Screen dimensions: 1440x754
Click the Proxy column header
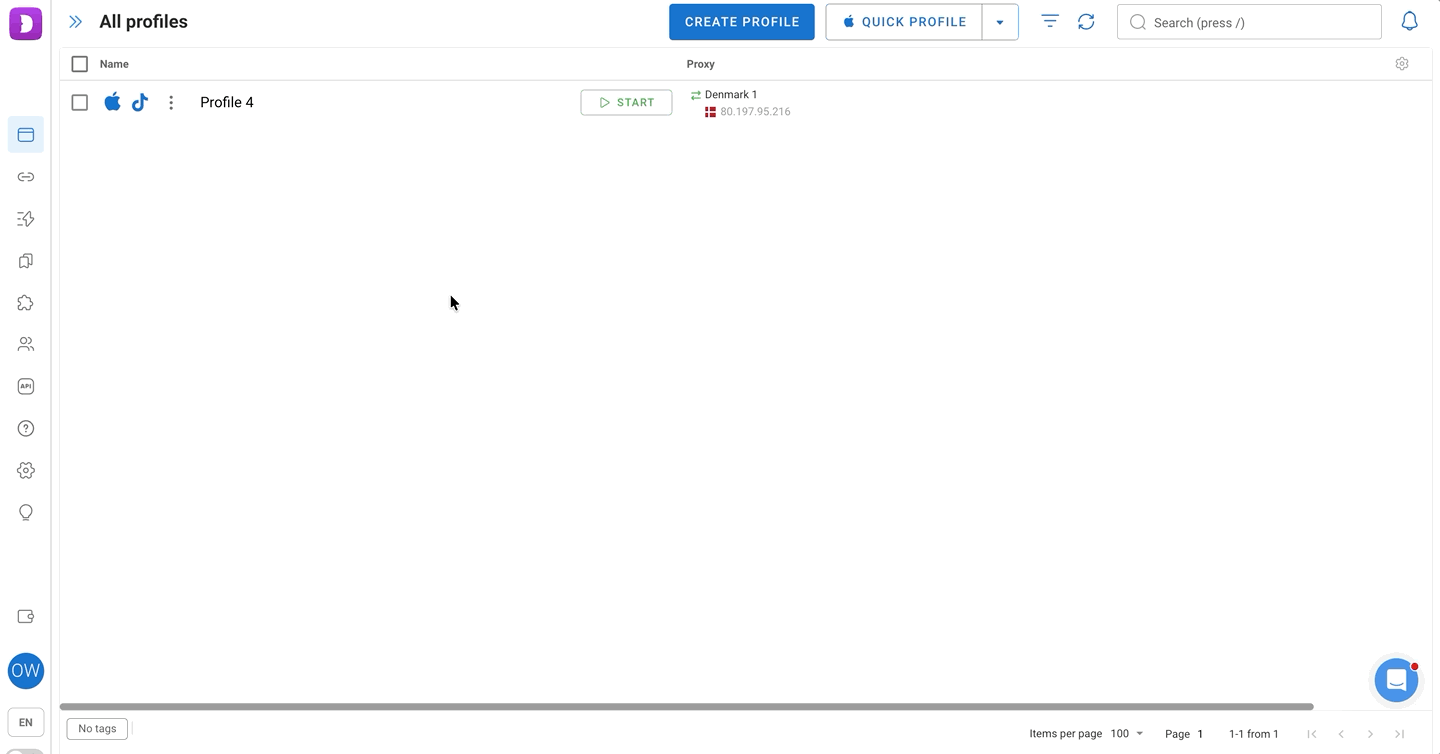(x=700, y=64)
